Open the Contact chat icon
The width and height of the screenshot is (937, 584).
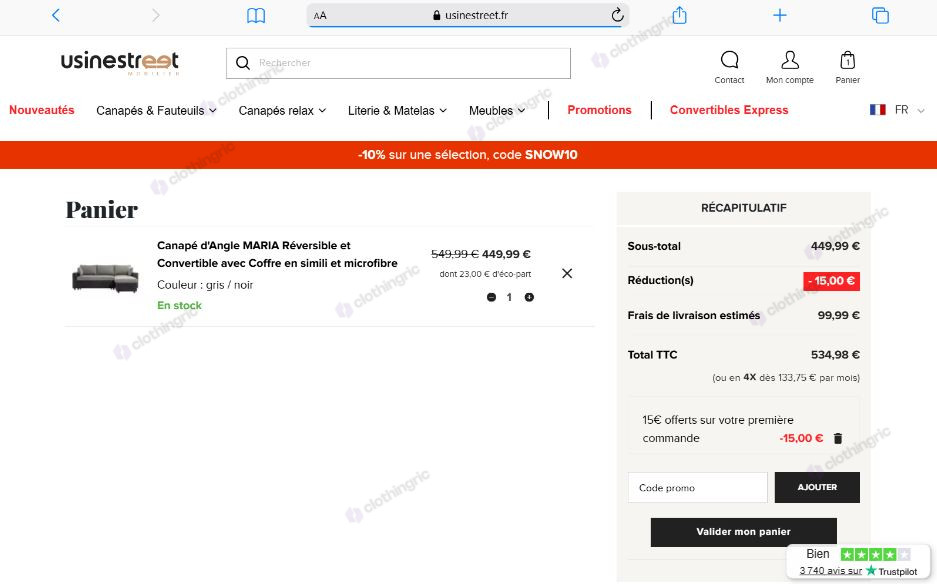pos(730,66)
